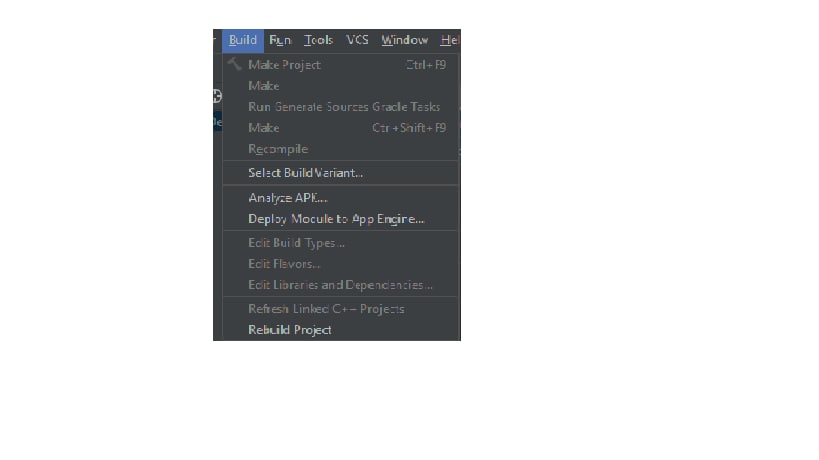Click the Make entry with Ctrl+Shift+F9 shortcut

pyautogui.click(x=340, y=128)
